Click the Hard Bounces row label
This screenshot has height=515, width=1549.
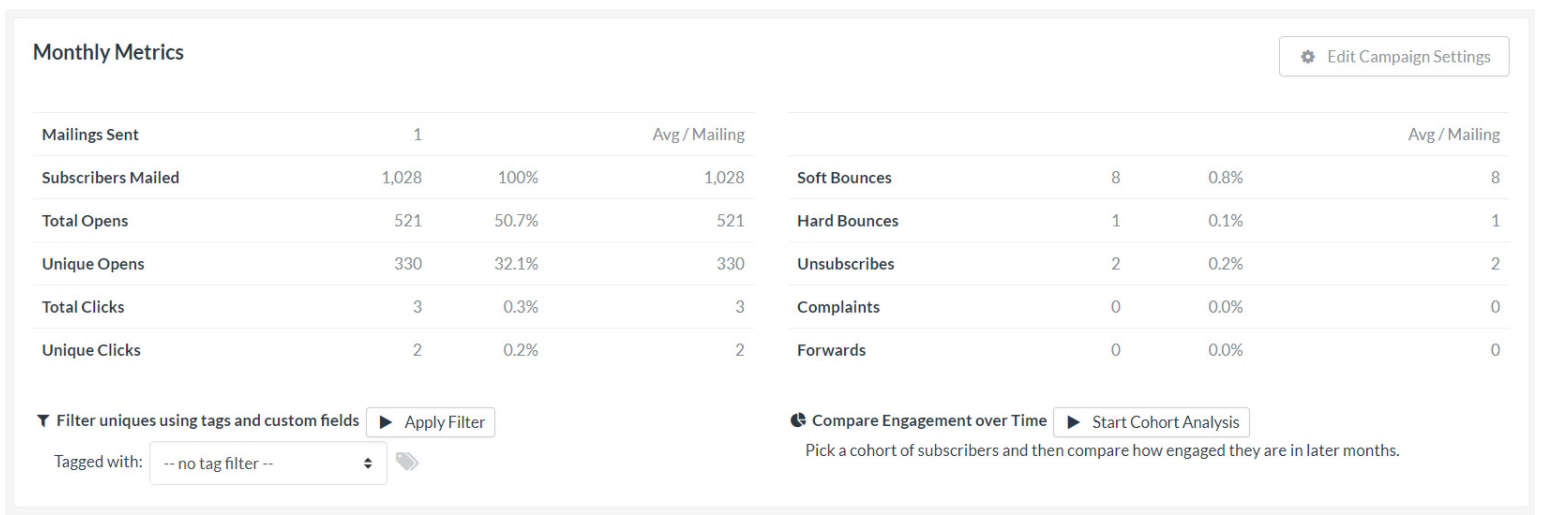[x=847, y=221]
